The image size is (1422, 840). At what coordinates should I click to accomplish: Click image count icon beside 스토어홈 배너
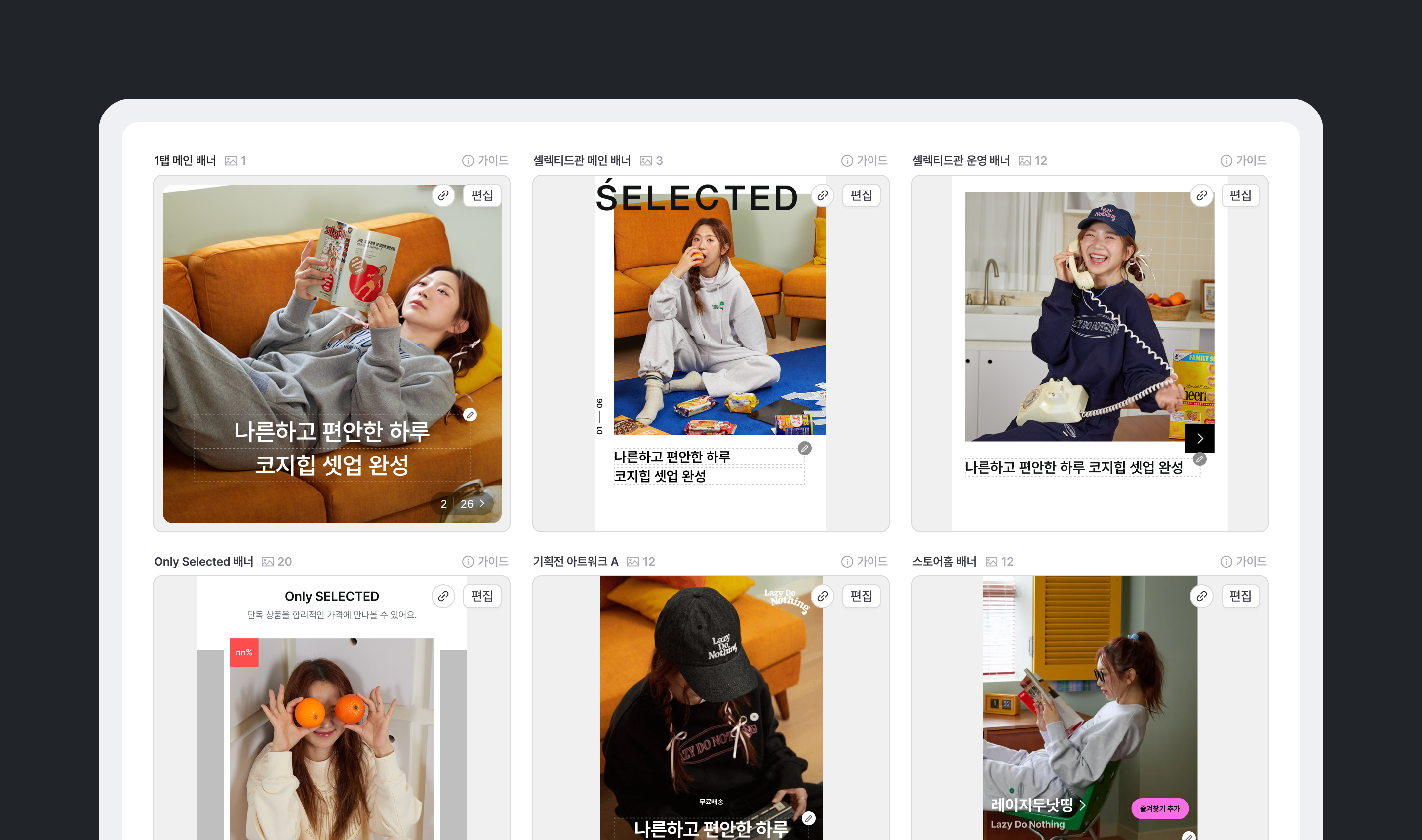point(991,562)
